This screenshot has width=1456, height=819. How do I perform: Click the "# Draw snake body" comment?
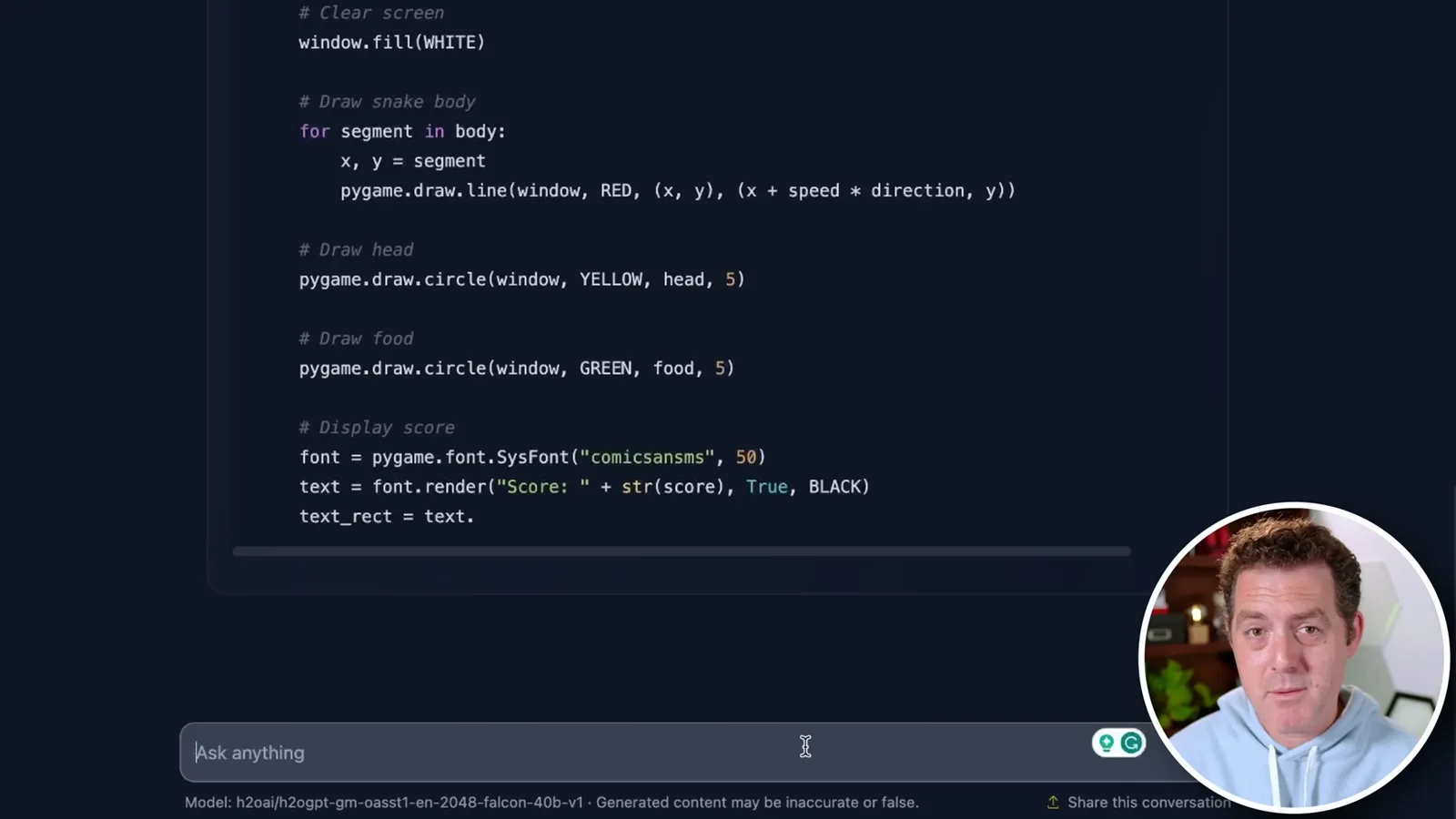(387, 102)
